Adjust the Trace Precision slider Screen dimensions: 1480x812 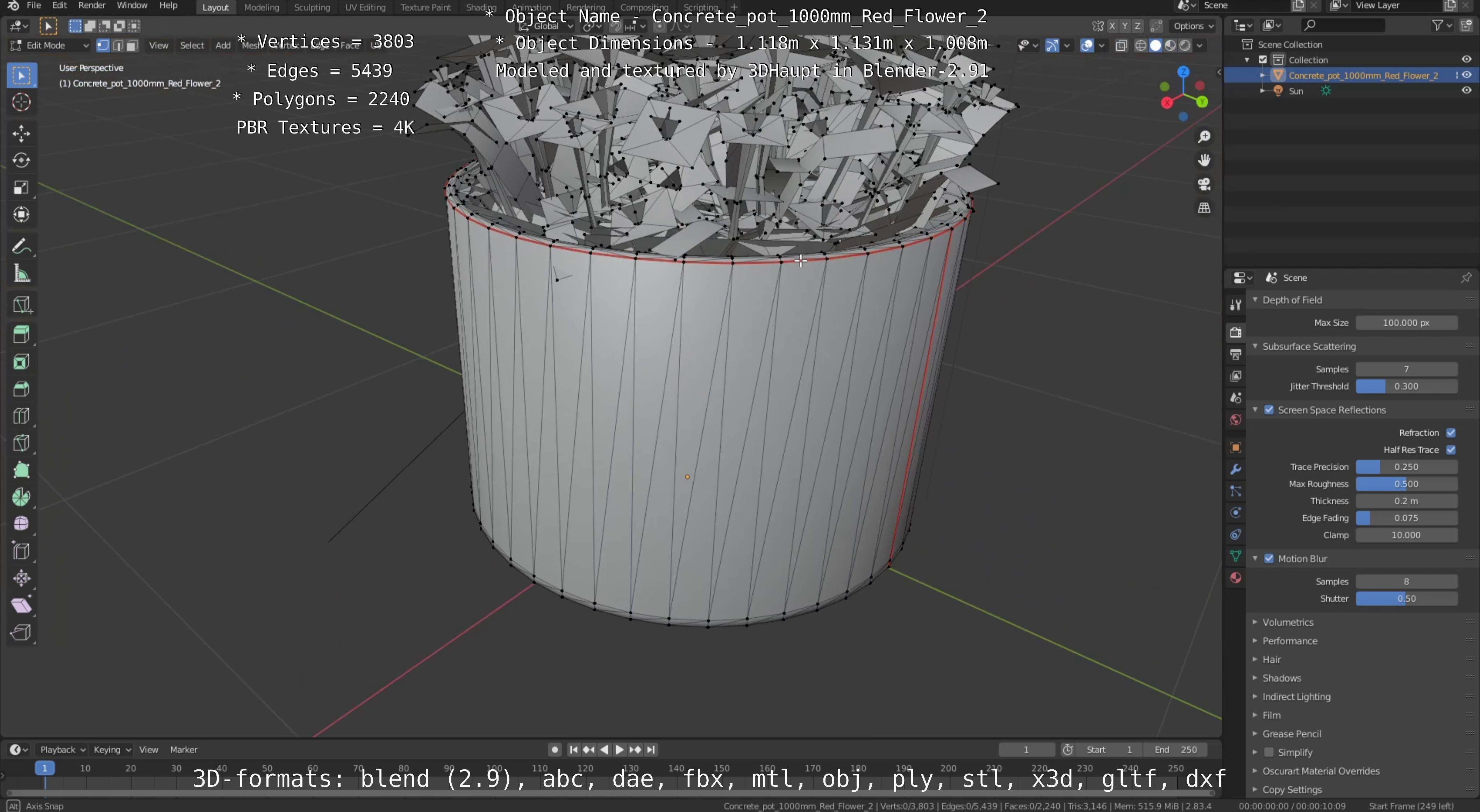point(1407,467)
